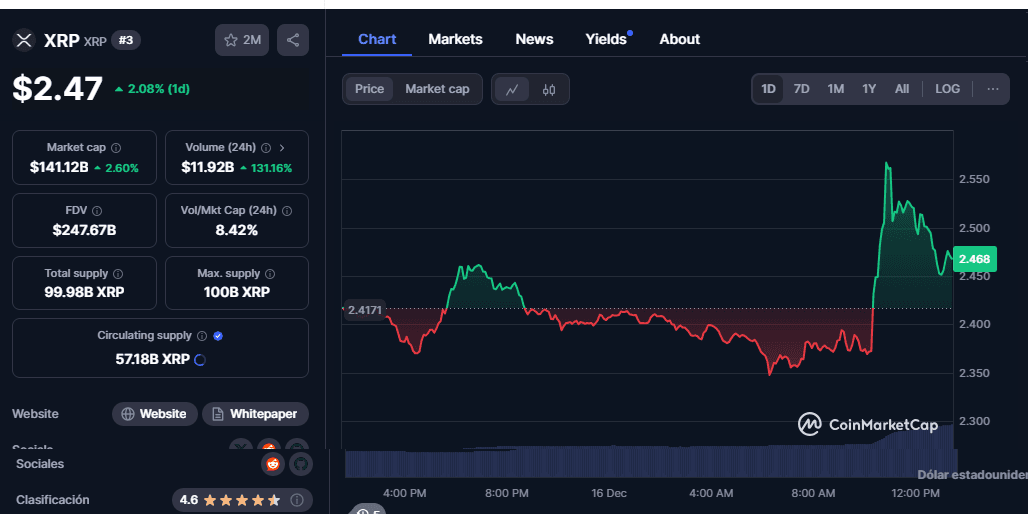Select 1D time range
The height and width of the screenshot is (514, 1028).
pos(768,89)
